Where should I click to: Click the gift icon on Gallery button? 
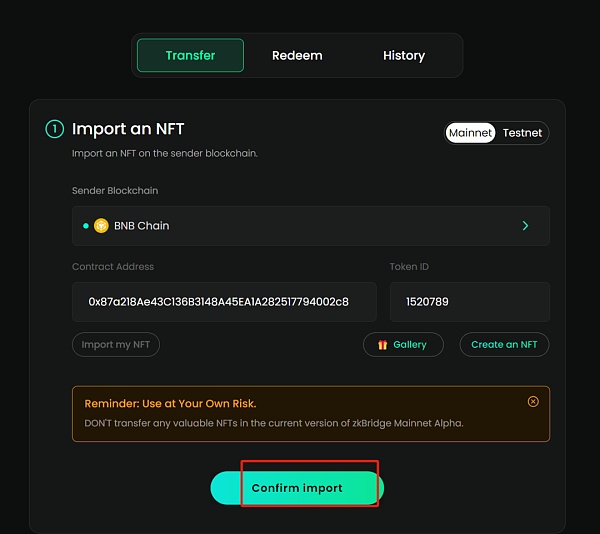[382, 345]
